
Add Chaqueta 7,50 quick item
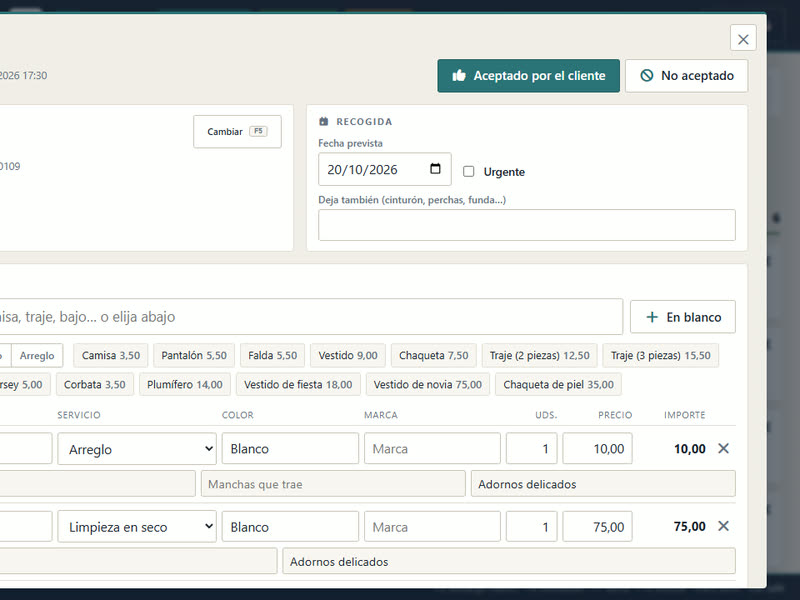coord(434,356)
